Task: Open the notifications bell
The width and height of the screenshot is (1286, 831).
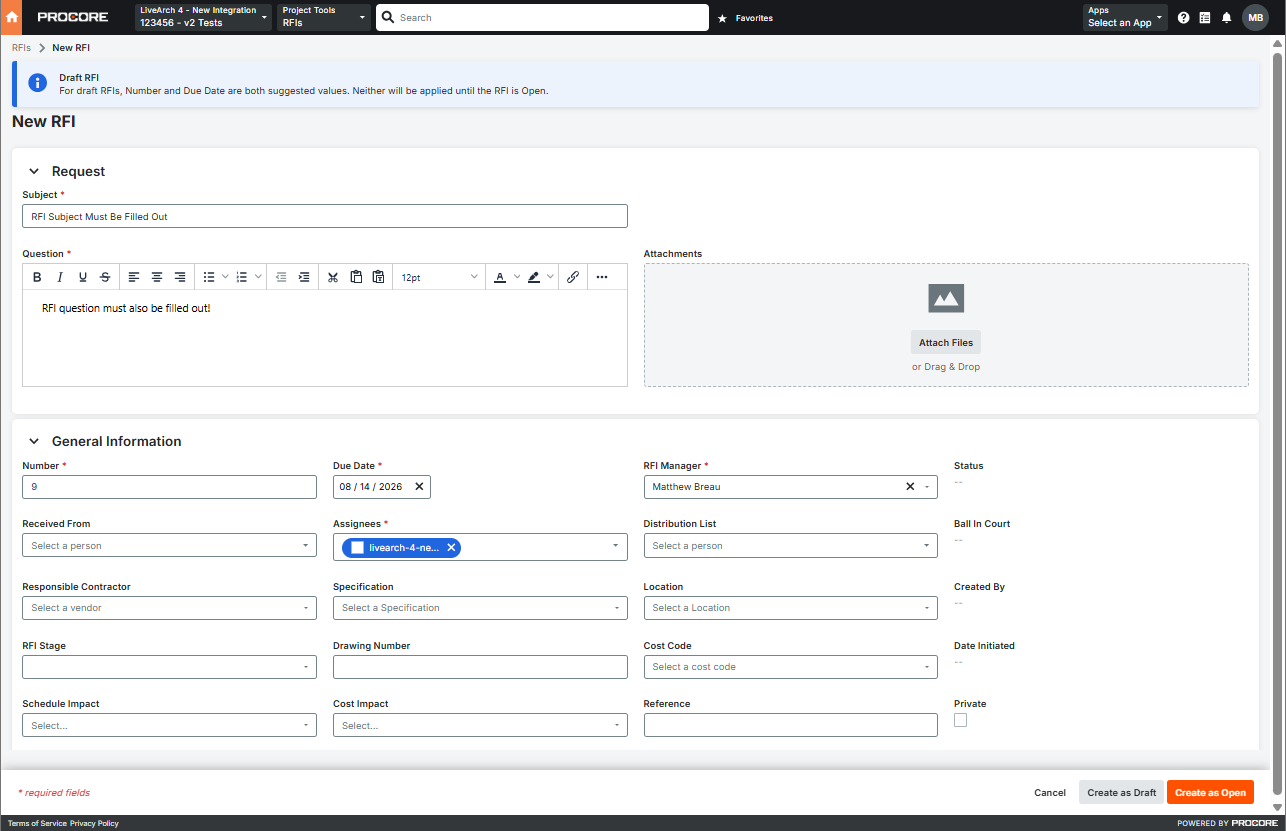Action: click(1226, 18)
